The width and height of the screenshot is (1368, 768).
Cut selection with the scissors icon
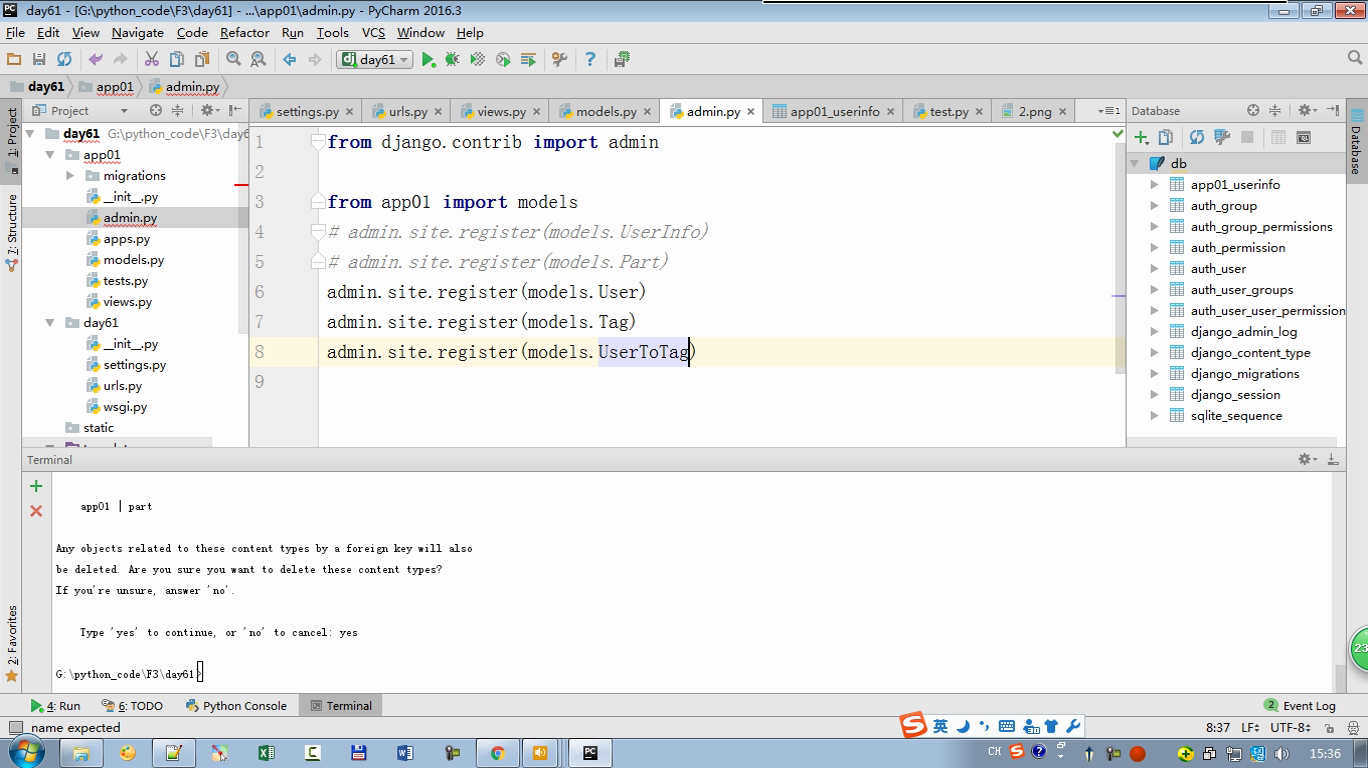(x=152, y=60)
